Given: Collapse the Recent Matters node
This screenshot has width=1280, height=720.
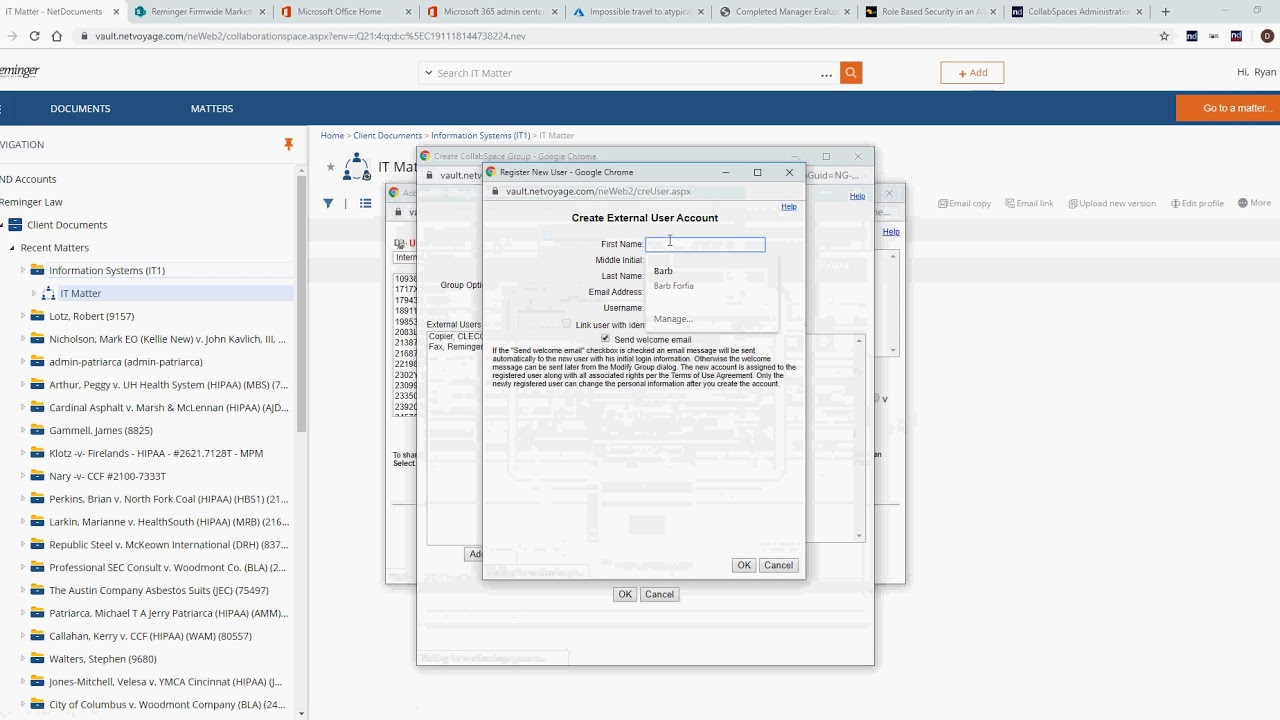Looking at the screenshot, I should click(x=12, y=247).
